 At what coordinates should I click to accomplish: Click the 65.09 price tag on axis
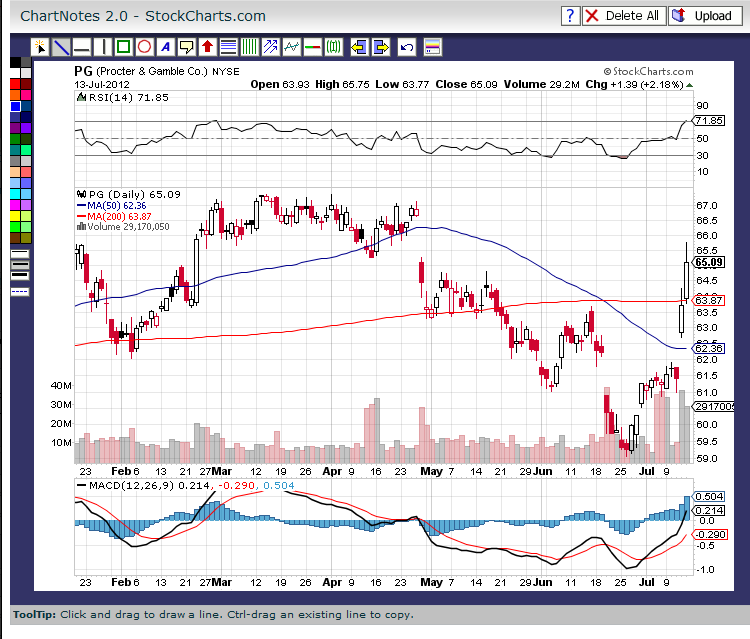(709, 262)
